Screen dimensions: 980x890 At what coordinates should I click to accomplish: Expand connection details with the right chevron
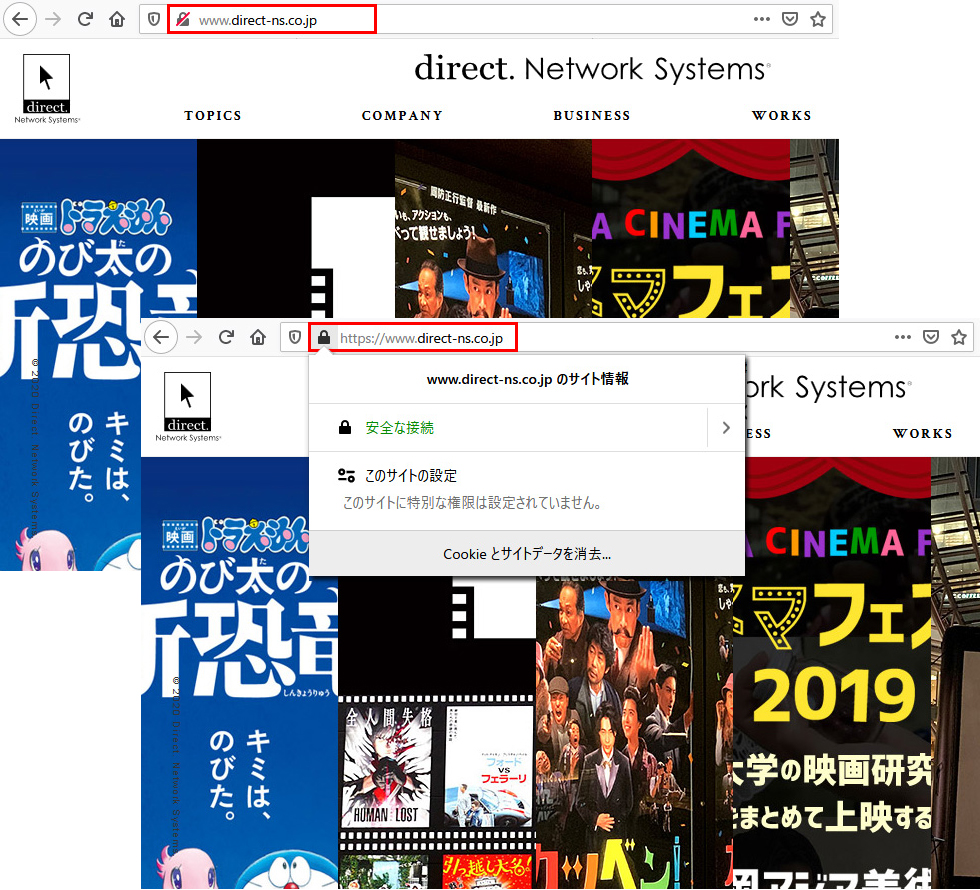pos(726,428)
